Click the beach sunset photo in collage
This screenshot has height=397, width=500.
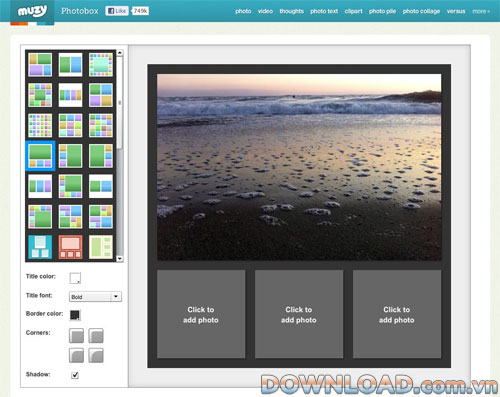[299, 167]
